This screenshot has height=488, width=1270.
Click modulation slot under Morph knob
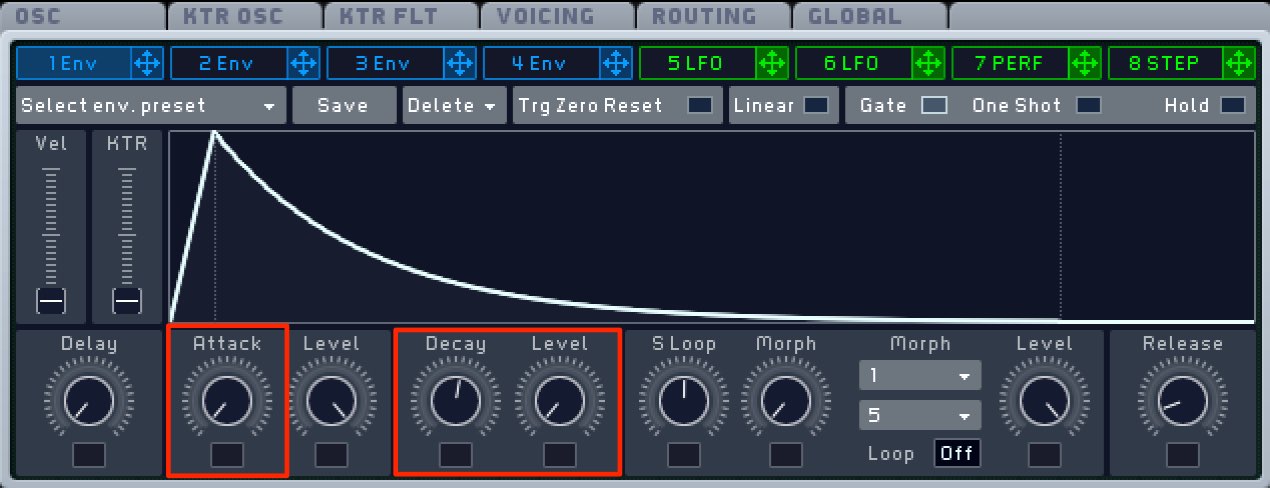point(786,455)
